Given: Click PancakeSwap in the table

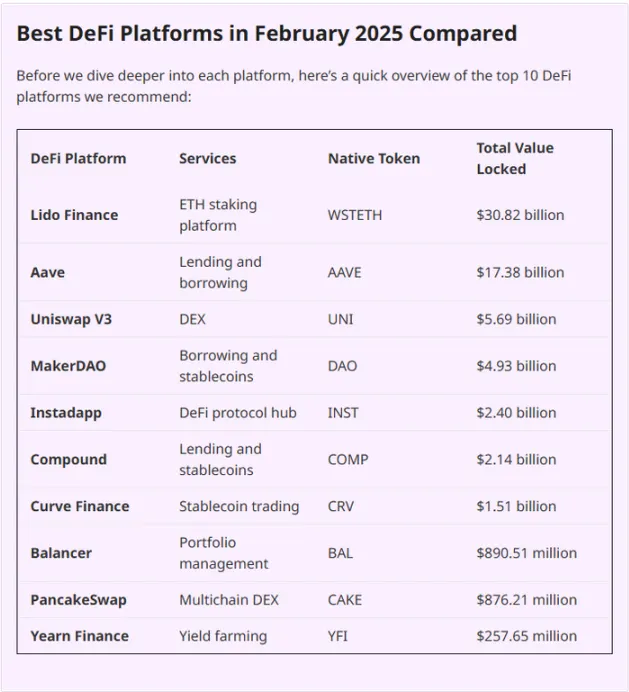Looking at the screenshot, I should click(78, 600).
